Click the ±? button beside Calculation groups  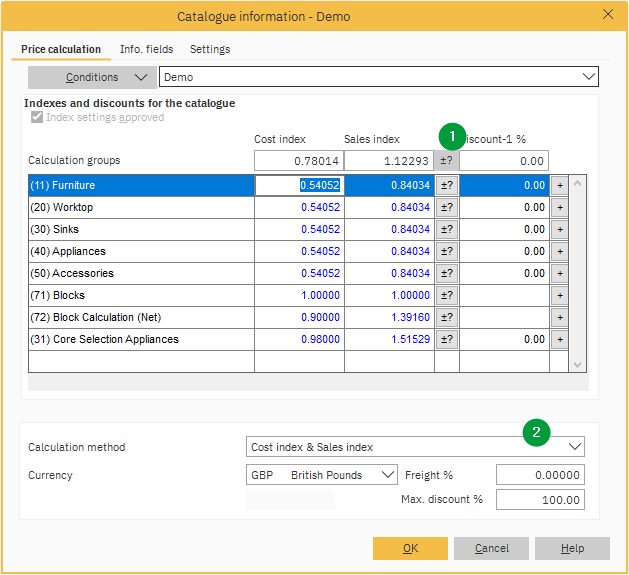[446, 161]
